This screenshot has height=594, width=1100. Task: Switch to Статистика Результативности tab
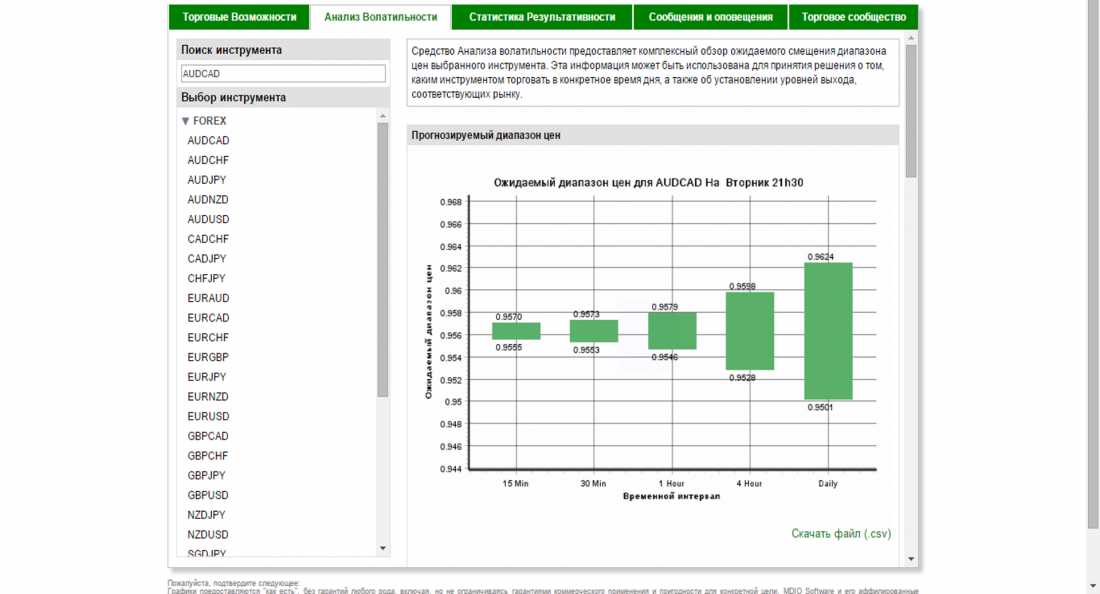coord(540,17)
